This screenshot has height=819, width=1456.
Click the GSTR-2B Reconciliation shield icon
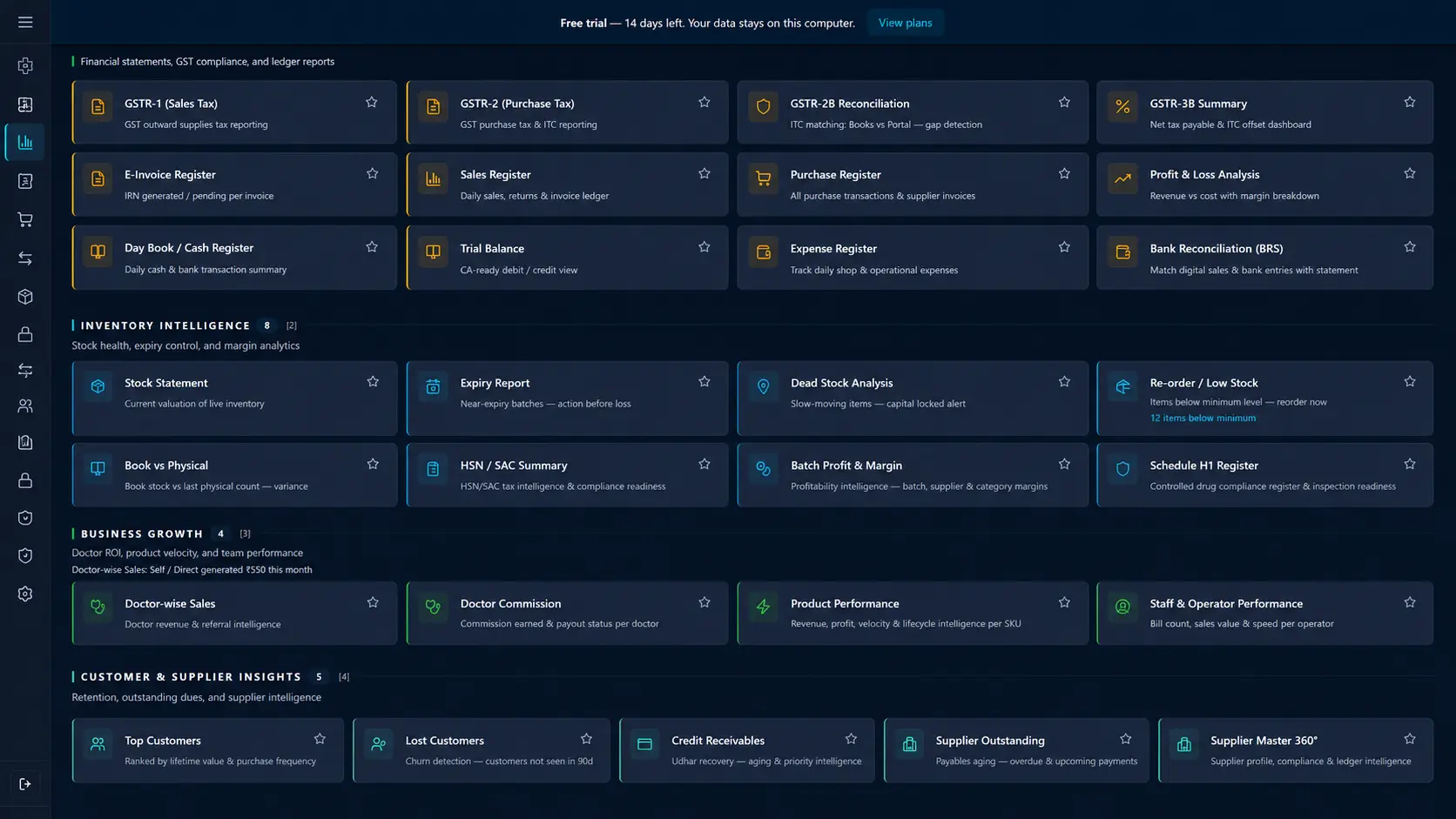pos(764,107)
